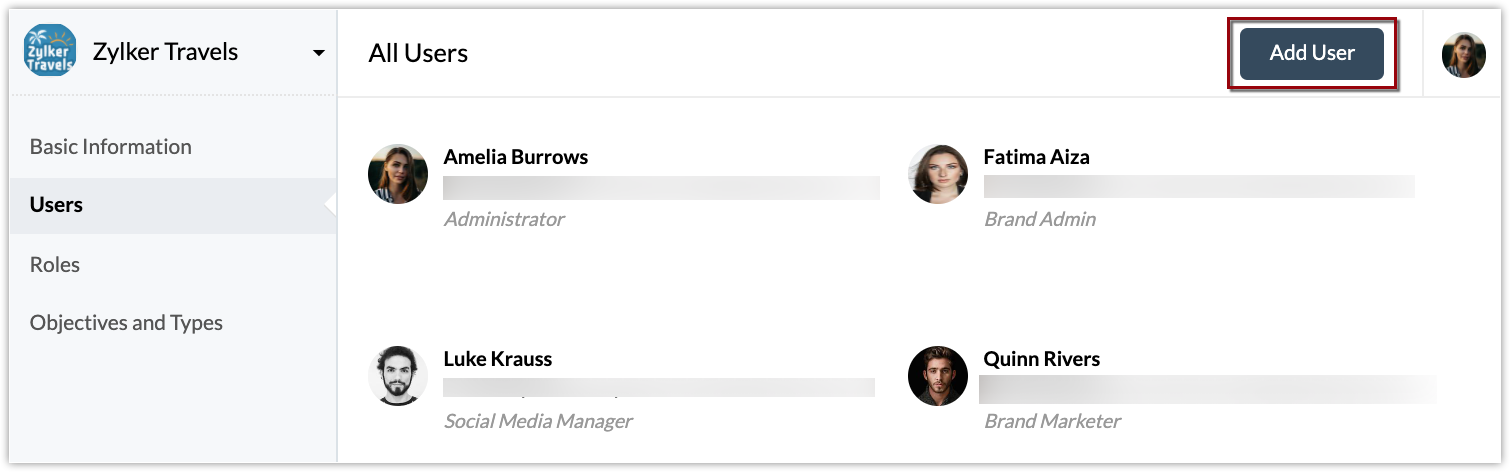Open the logged-in profile avatar at top right
1510x472 pixels.
click(x=1463, y=55)
